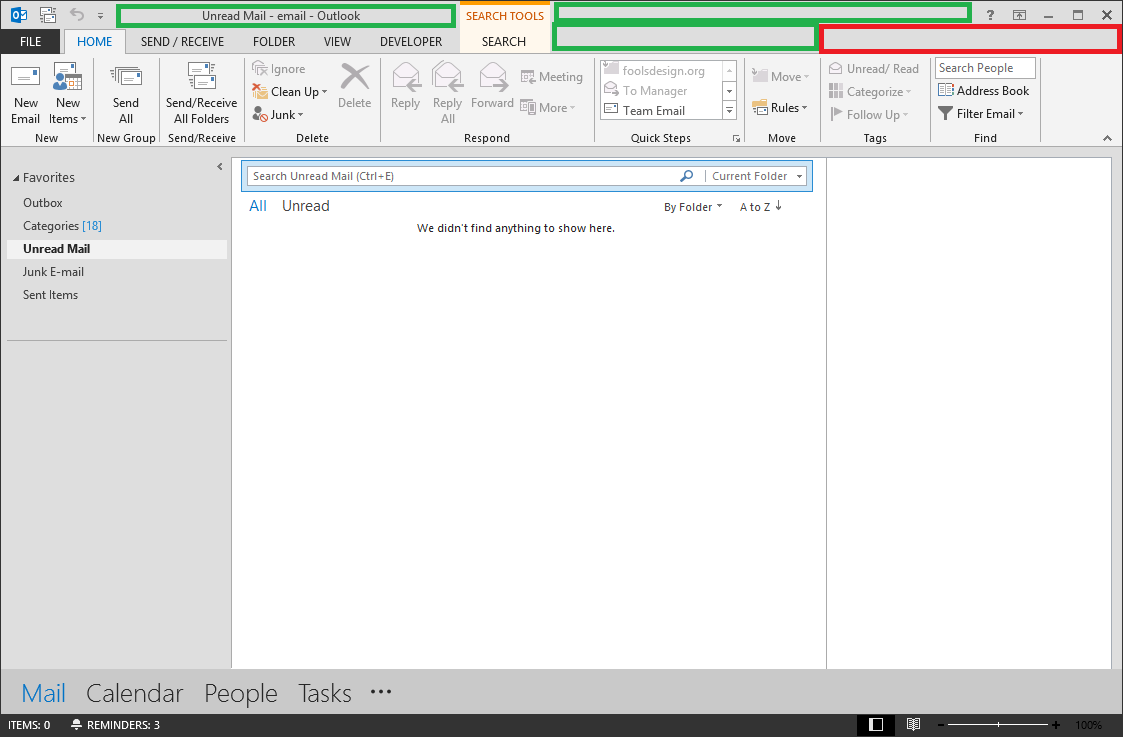Click the Search People field
The height and width of the screenshot is (737, 1123).
pyautogui.click(x=984, y=68)
